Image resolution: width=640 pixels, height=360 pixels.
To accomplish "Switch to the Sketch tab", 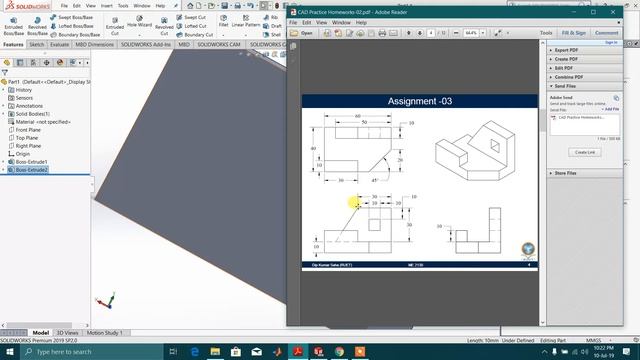I will tap(37, 44).
